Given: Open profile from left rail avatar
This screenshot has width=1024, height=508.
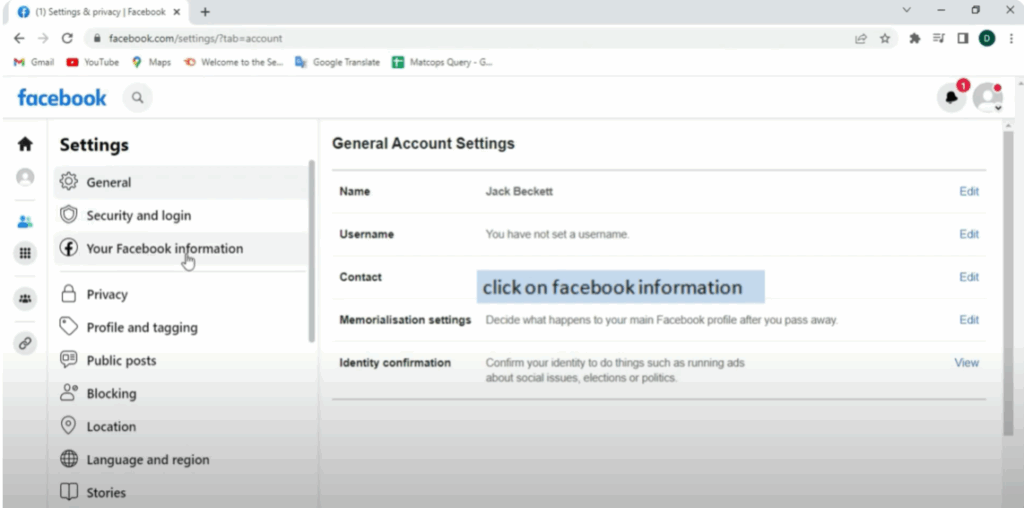Looking at the screenshot, I should (25, 177).
